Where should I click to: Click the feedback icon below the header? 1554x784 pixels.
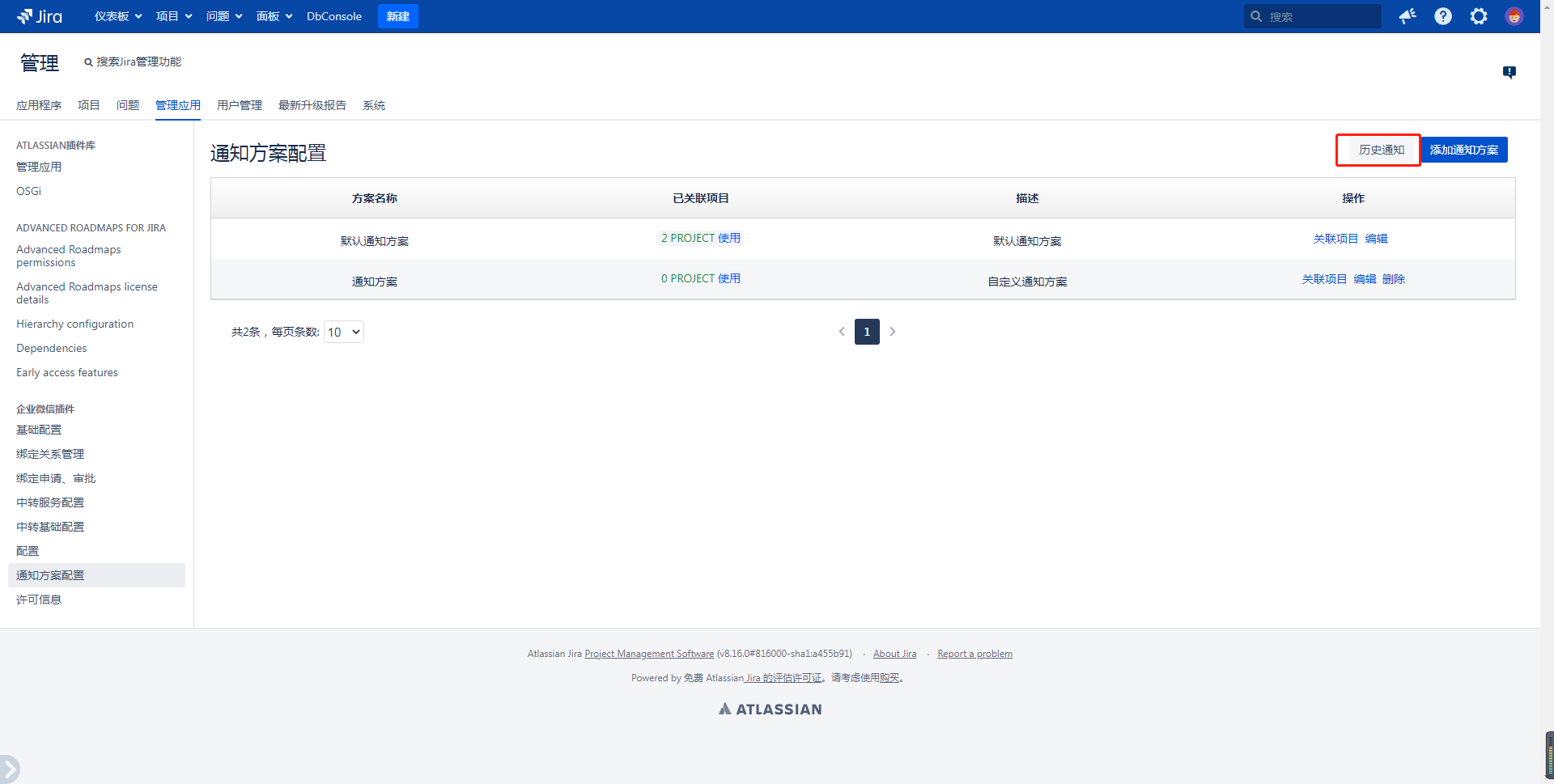[1509, 72]
